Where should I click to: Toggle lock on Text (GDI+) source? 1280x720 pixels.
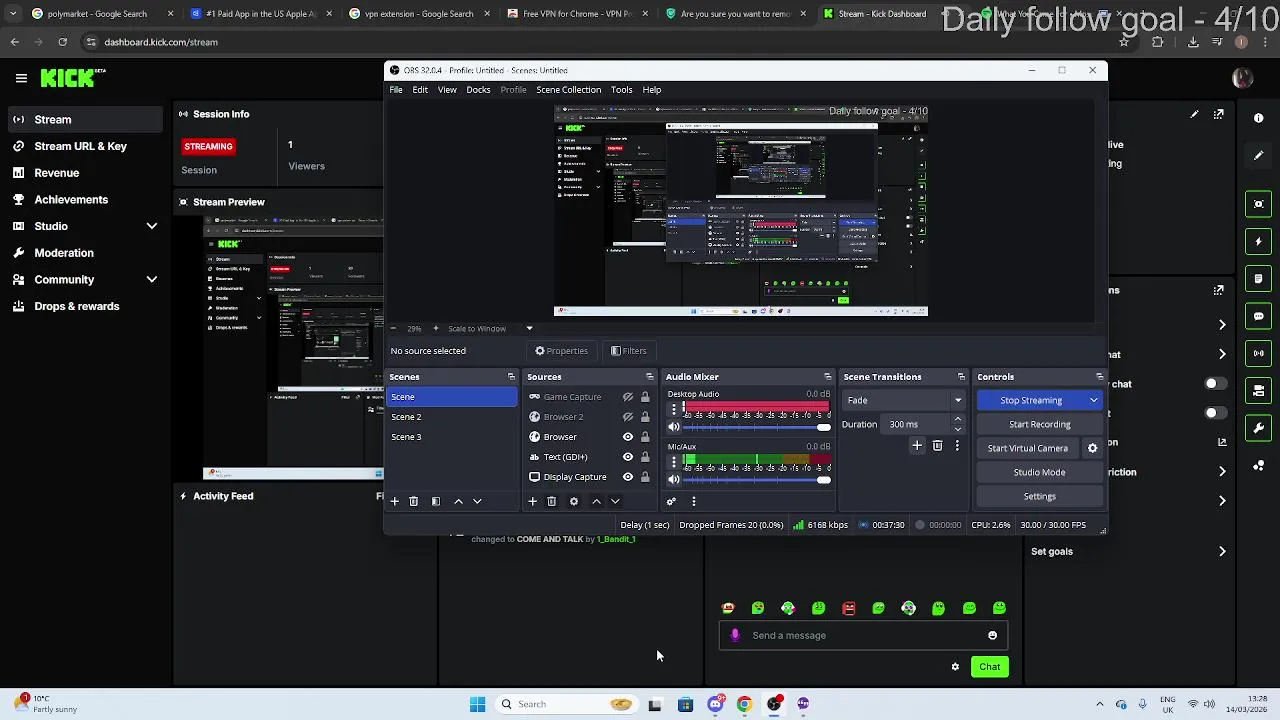point(645,457)
